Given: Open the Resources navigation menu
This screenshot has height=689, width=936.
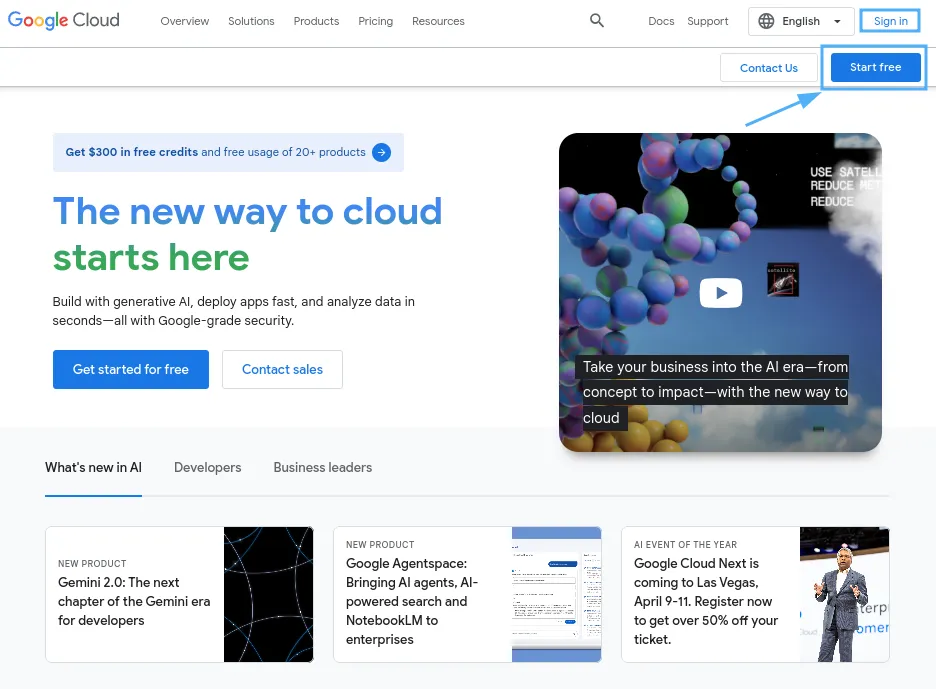Looking at the screenshot, I should point(438,21).
